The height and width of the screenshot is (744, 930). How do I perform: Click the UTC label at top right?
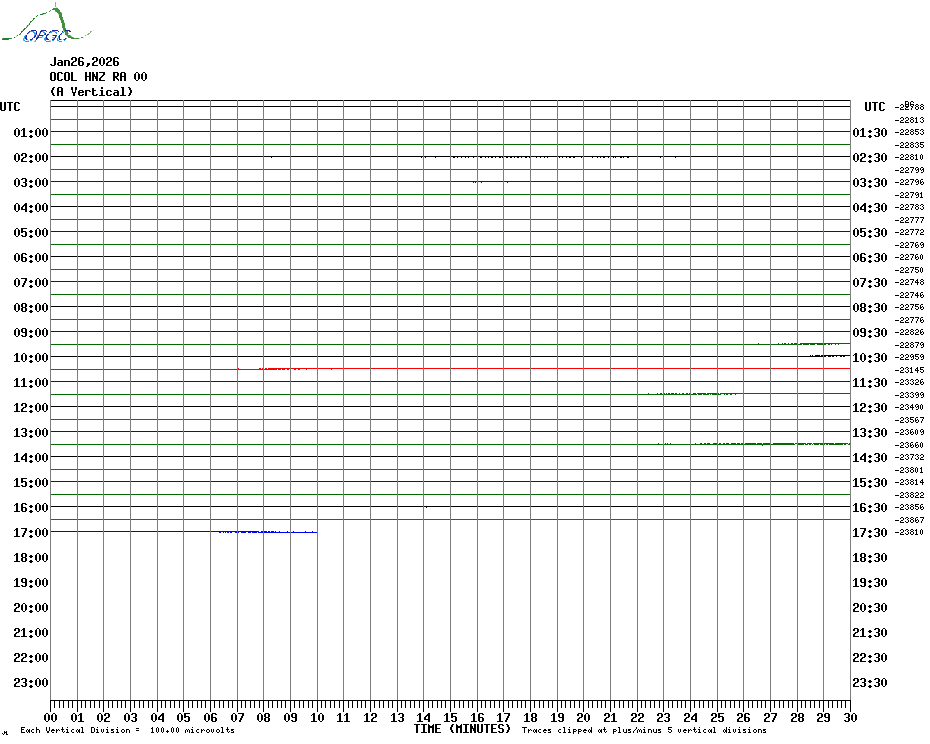[x=875, y=107]
